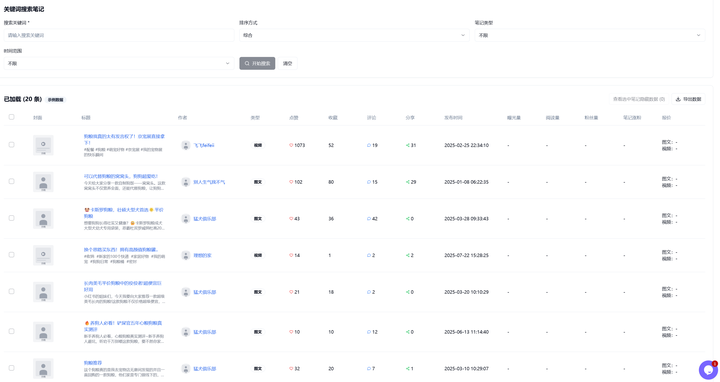Click publish time 2025-06-13 11:14:40
This screenshot has height=382, width=720.
[x=466, y=332]
